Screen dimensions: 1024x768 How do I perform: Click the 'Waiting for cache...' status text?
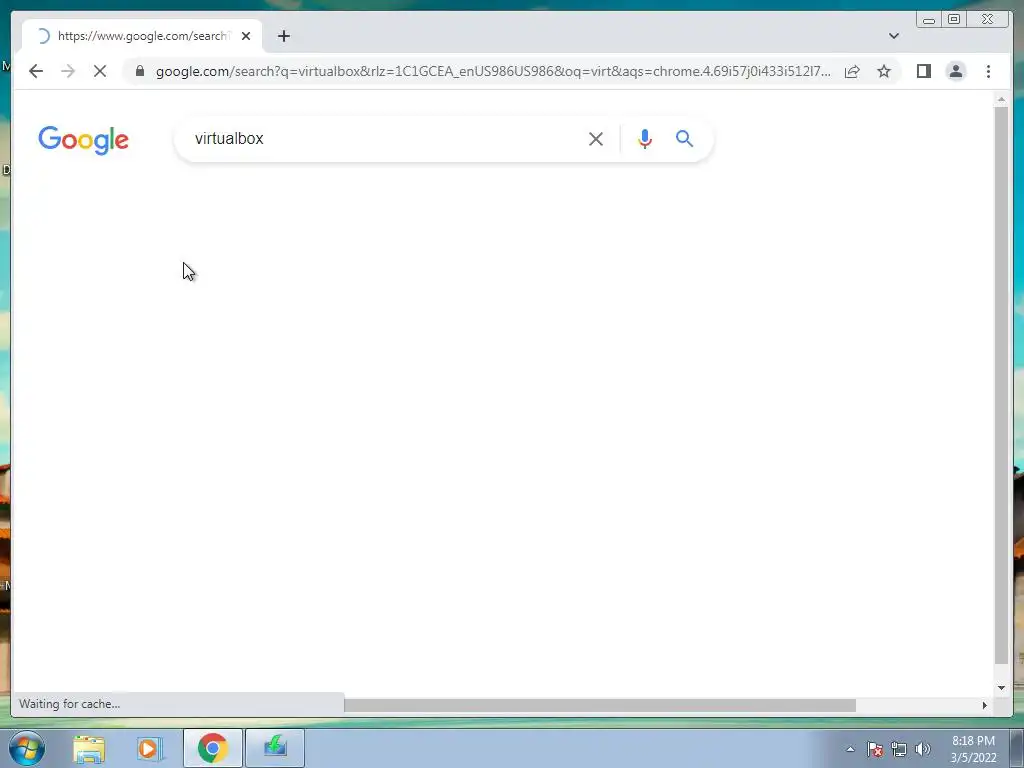click(x=69, y=704)
